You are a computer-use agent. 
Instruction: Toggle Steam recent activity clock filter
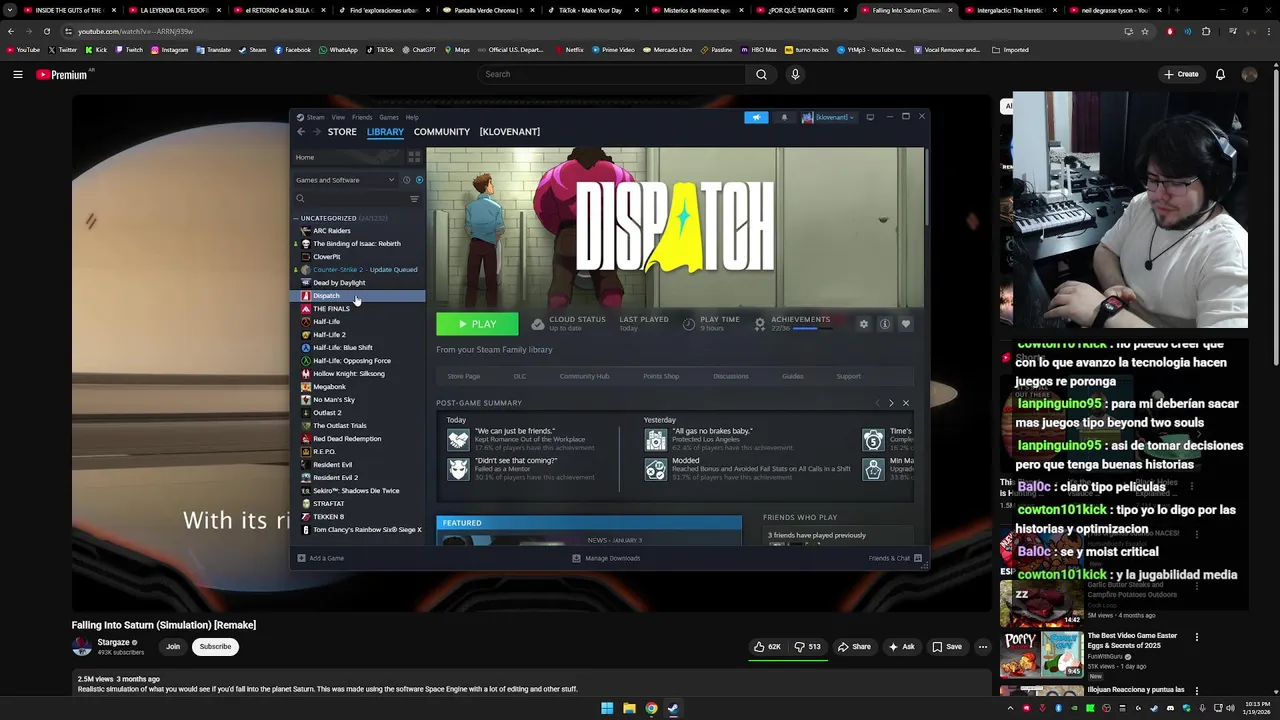click(x=406, y=180)
